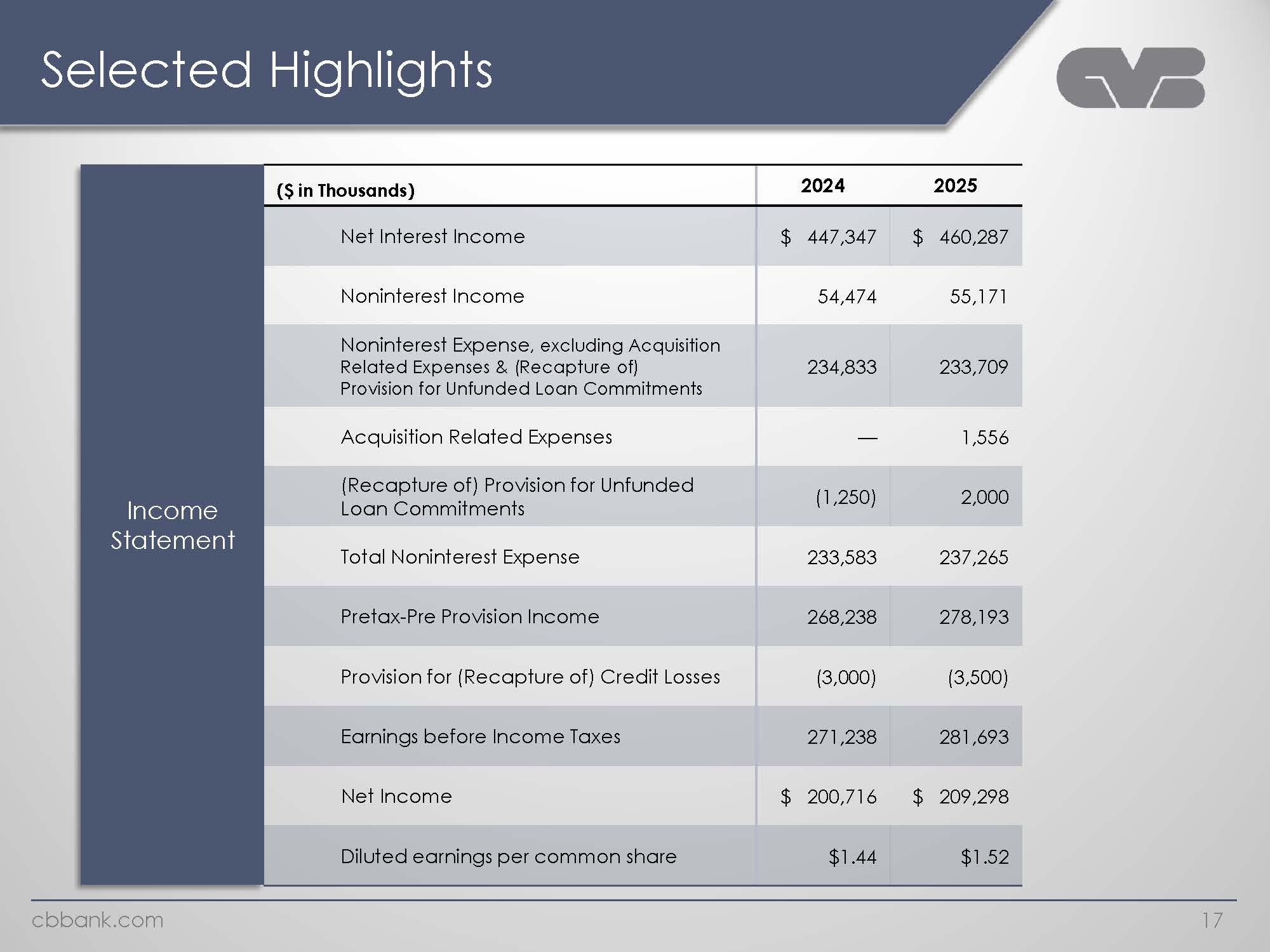This screenshot has width=1270, height=952.
Task: Click the ($ in Thousands) header text
Action: point(345,190)
